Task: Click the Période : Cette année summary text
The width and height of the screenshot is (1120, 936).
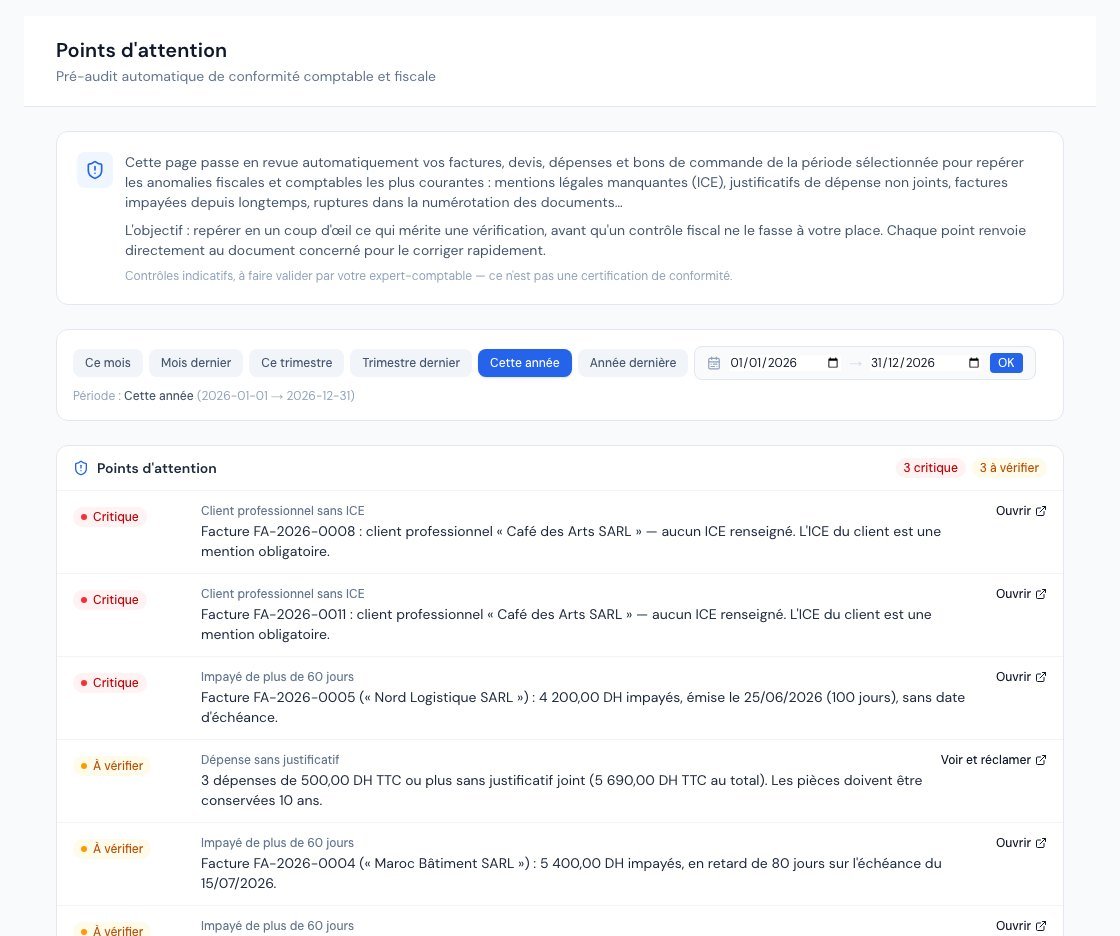Action: click(214, 395)
